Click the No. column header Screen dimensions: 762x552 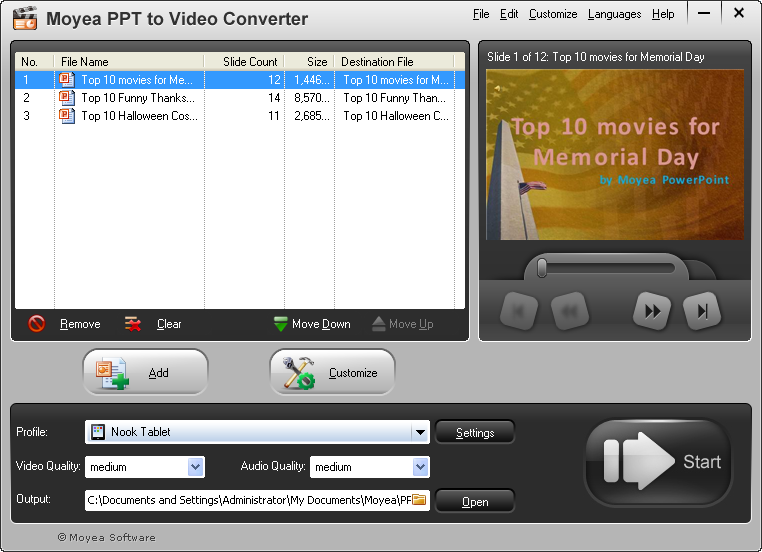click(x=35, y=62)
